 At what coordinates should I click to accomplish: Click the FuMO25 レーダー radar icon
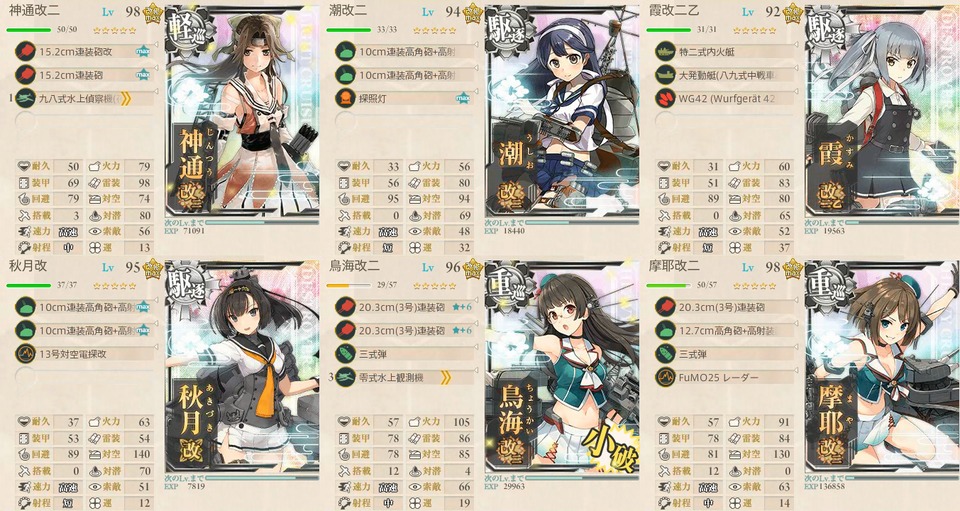665,378
